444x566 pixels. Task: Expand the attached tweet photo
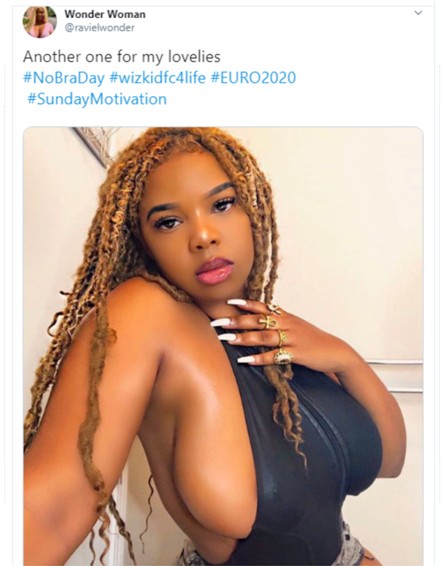223,346
